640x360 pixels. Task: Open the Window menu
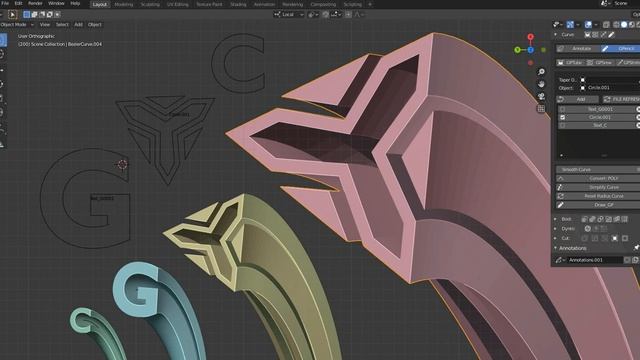(56, 3)
